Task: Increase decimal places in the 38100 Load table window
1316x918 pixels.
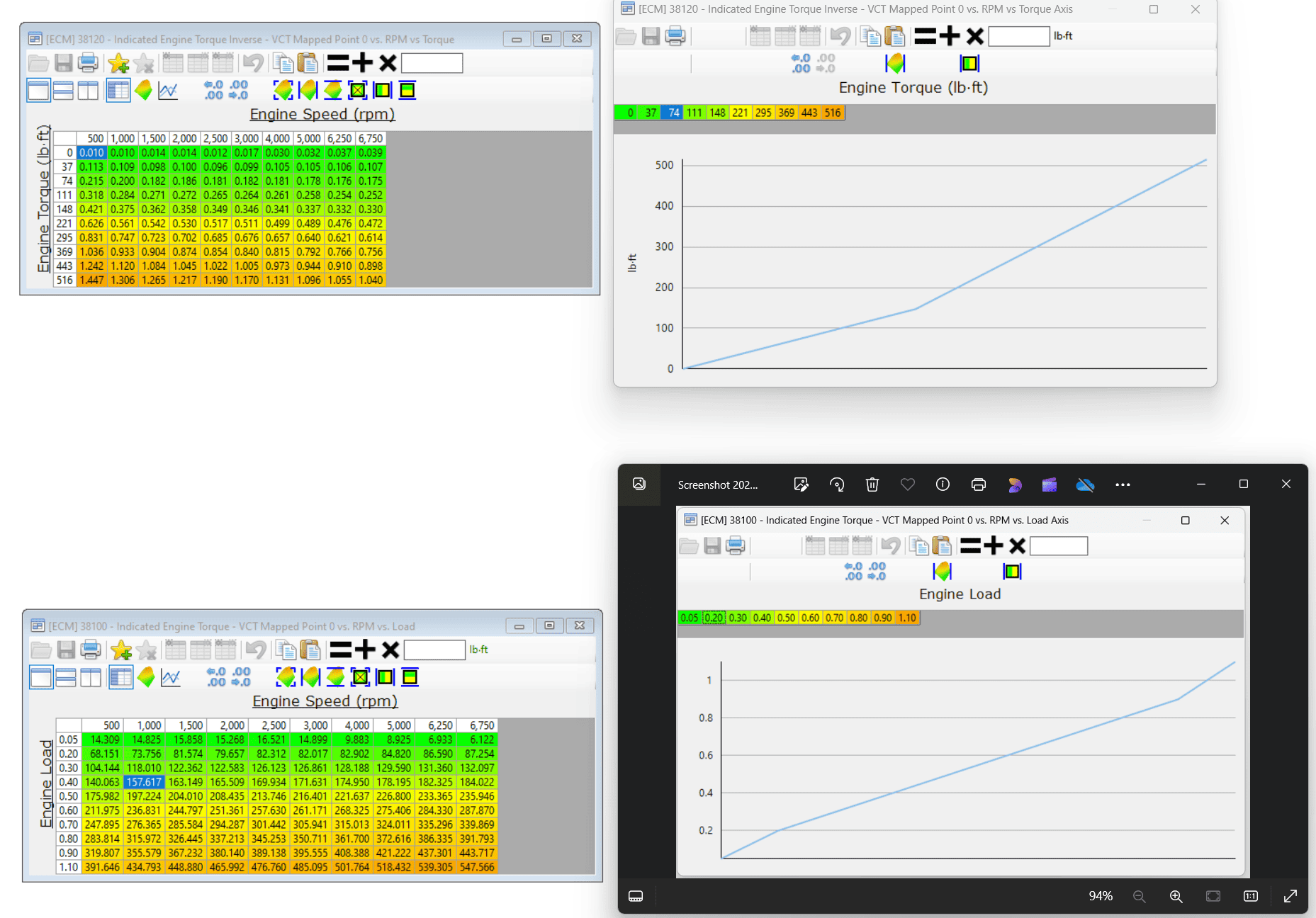Action: (x=217, y=677)
